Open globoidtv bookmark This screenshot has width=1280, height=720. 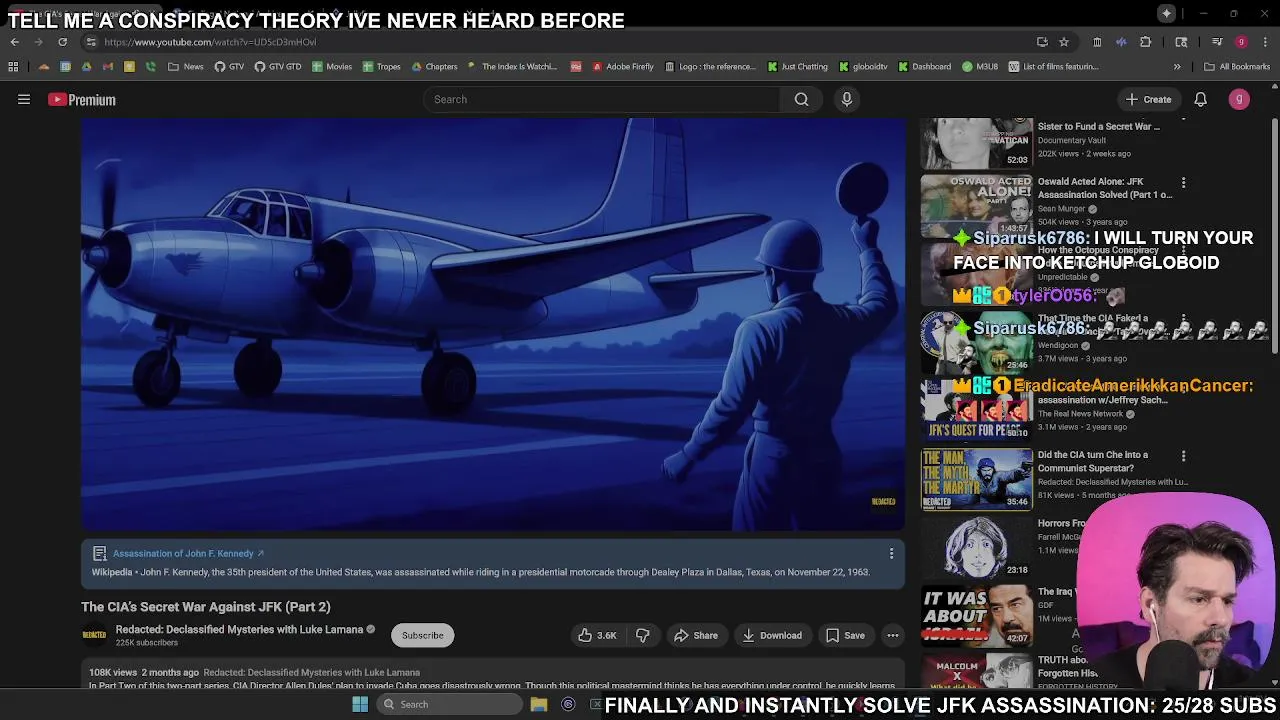pos(863,66)
